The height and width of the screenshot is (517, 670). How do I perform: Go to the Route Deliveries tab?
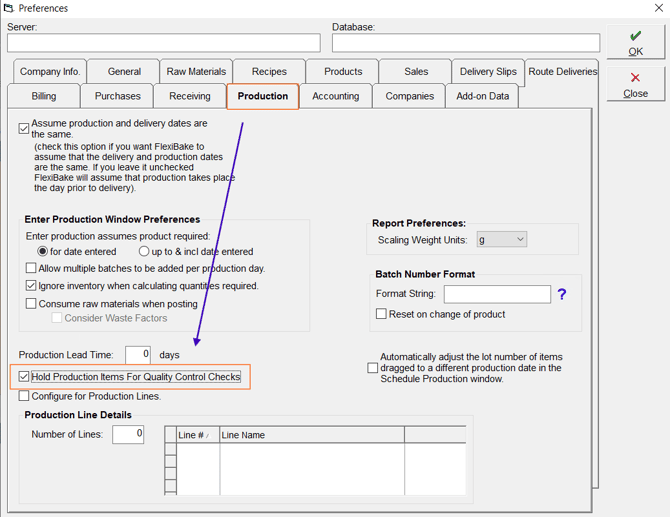coord(562,72)
